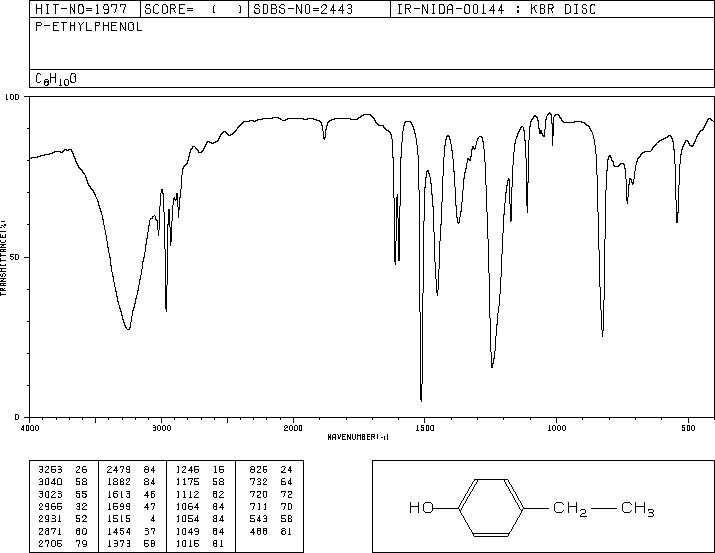Viewport: 715px width, 553px height.
Task: Click peak table entry 543
Action: click(259, 519)
